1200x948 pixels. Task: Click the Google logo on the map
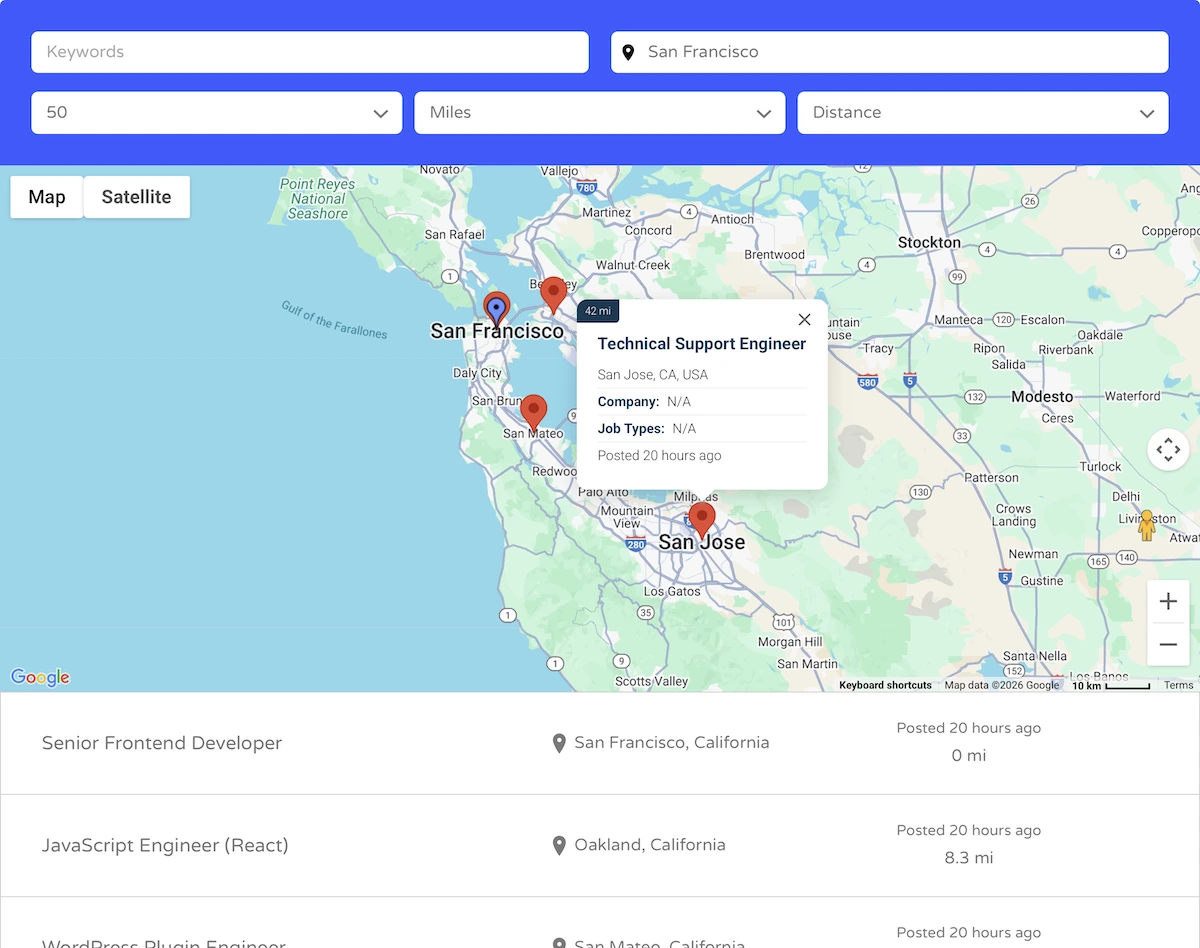coord(39,677)
